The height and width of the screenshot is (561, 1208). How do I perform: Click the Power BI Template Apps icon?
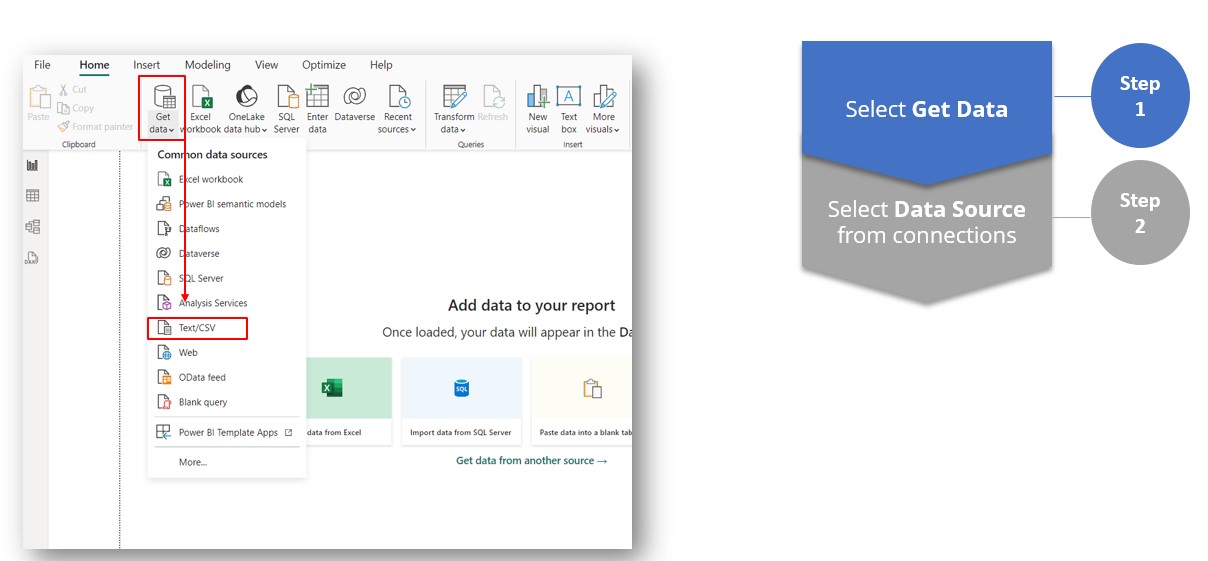coord(164,432)
